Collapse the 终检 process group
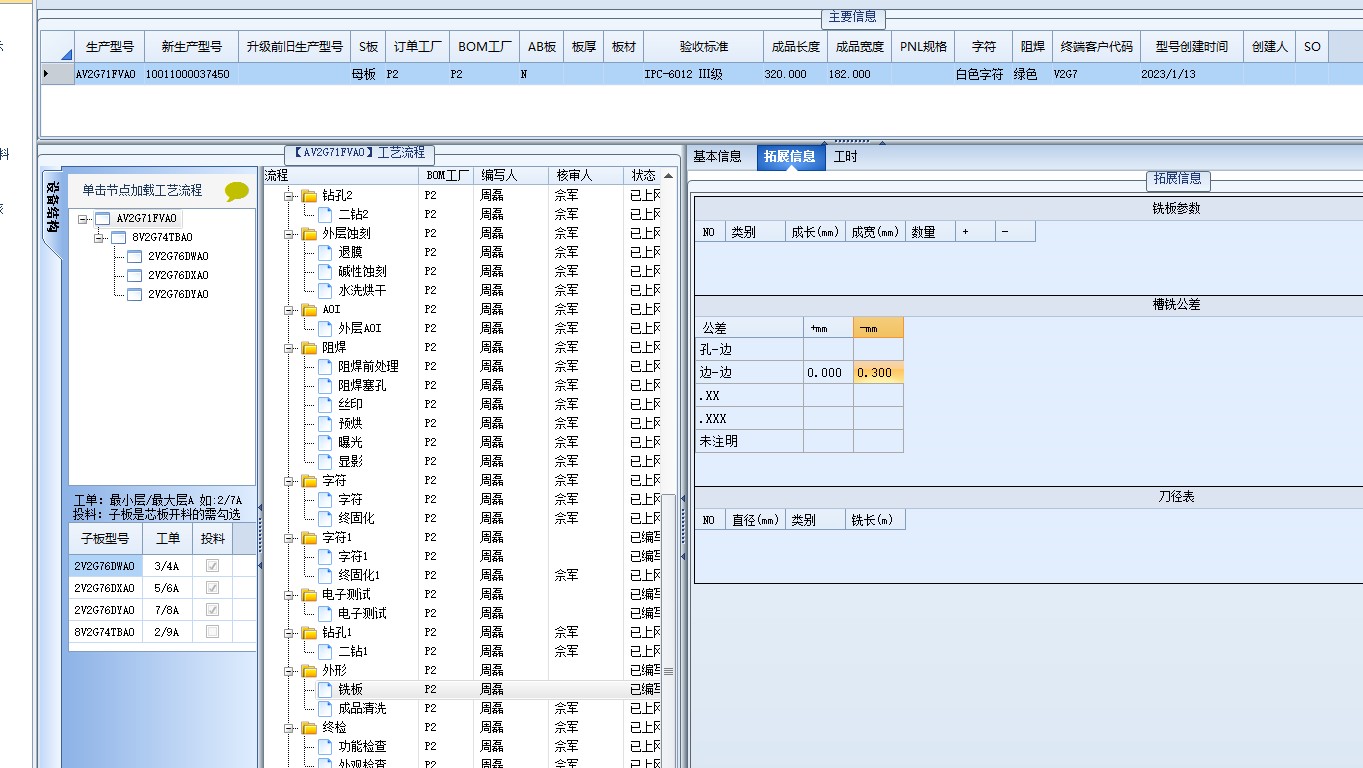The width and height of the screenshot is (1363, 768). [x=290, y=728]
